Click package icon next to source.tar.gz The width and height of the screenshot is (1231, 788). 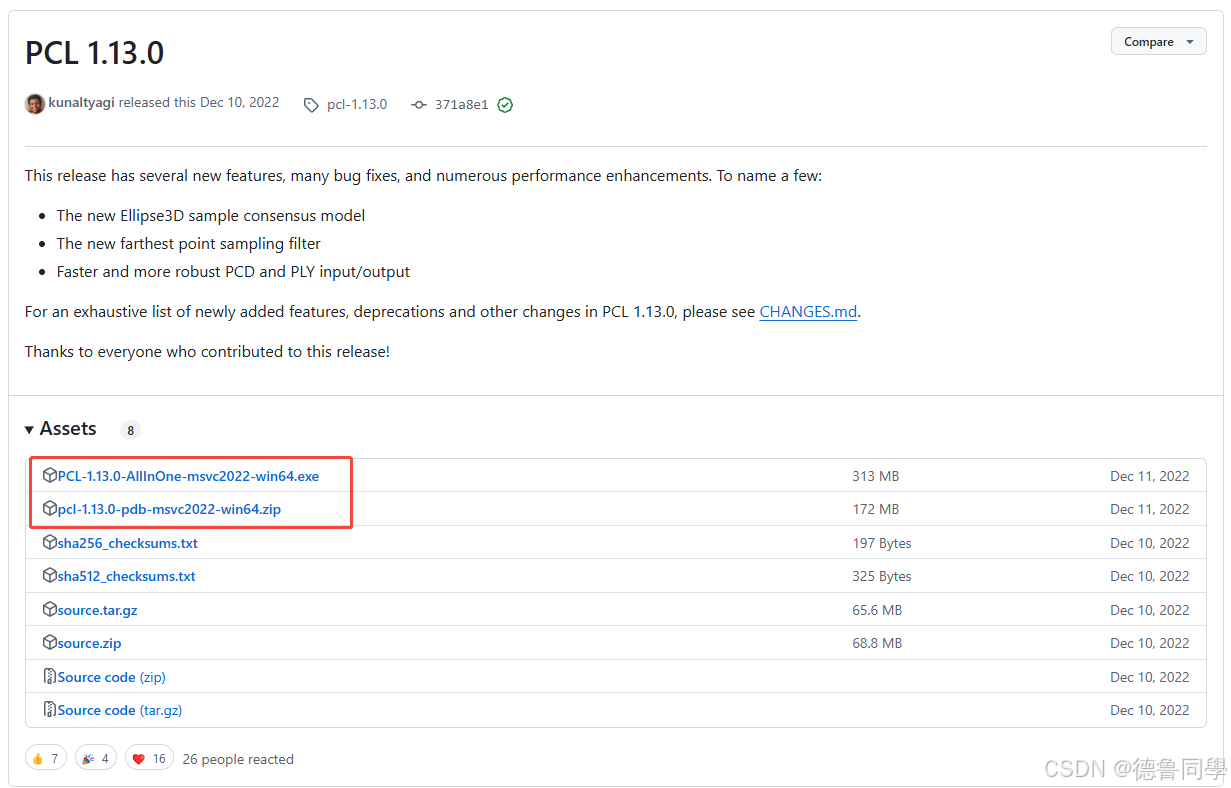(x=50, y=610)
